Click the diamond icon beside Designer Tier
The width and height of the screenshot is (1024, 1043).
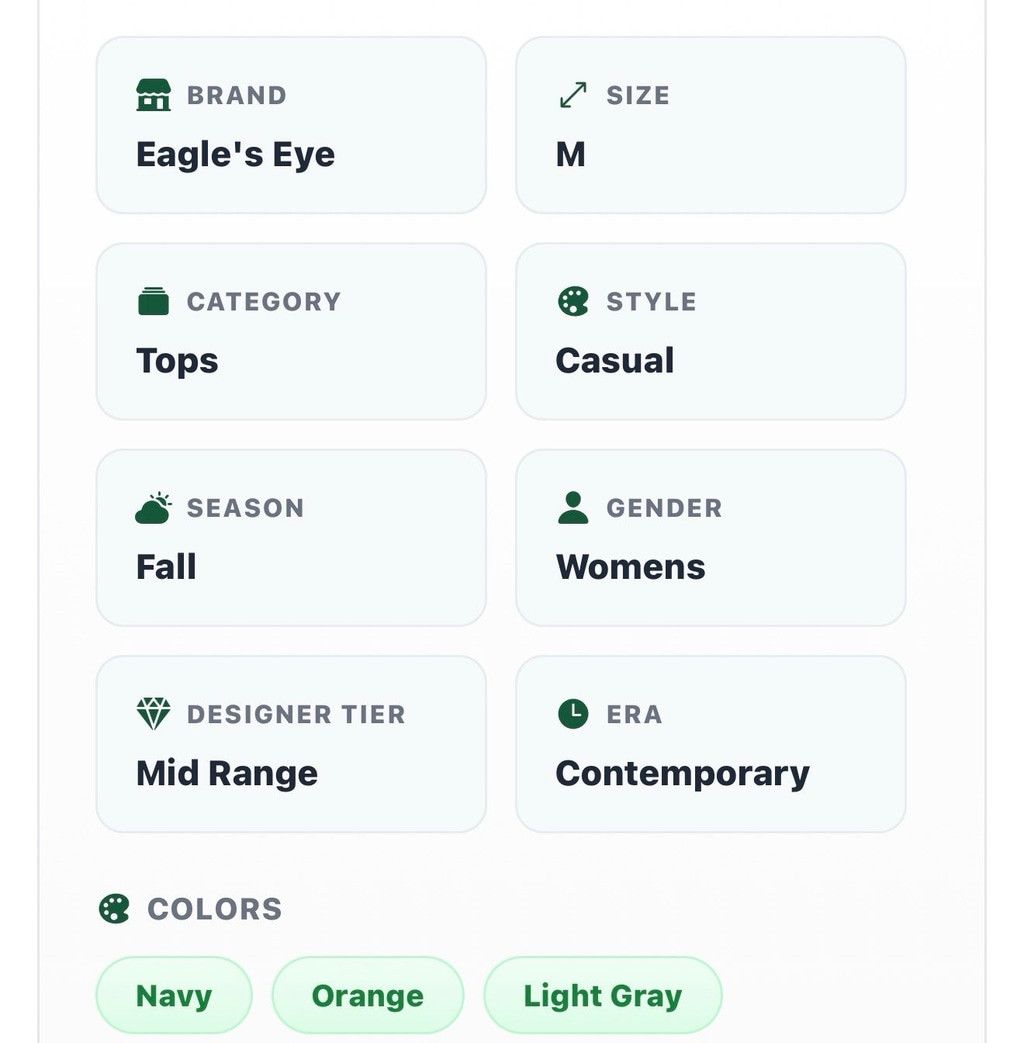[153, 714]
